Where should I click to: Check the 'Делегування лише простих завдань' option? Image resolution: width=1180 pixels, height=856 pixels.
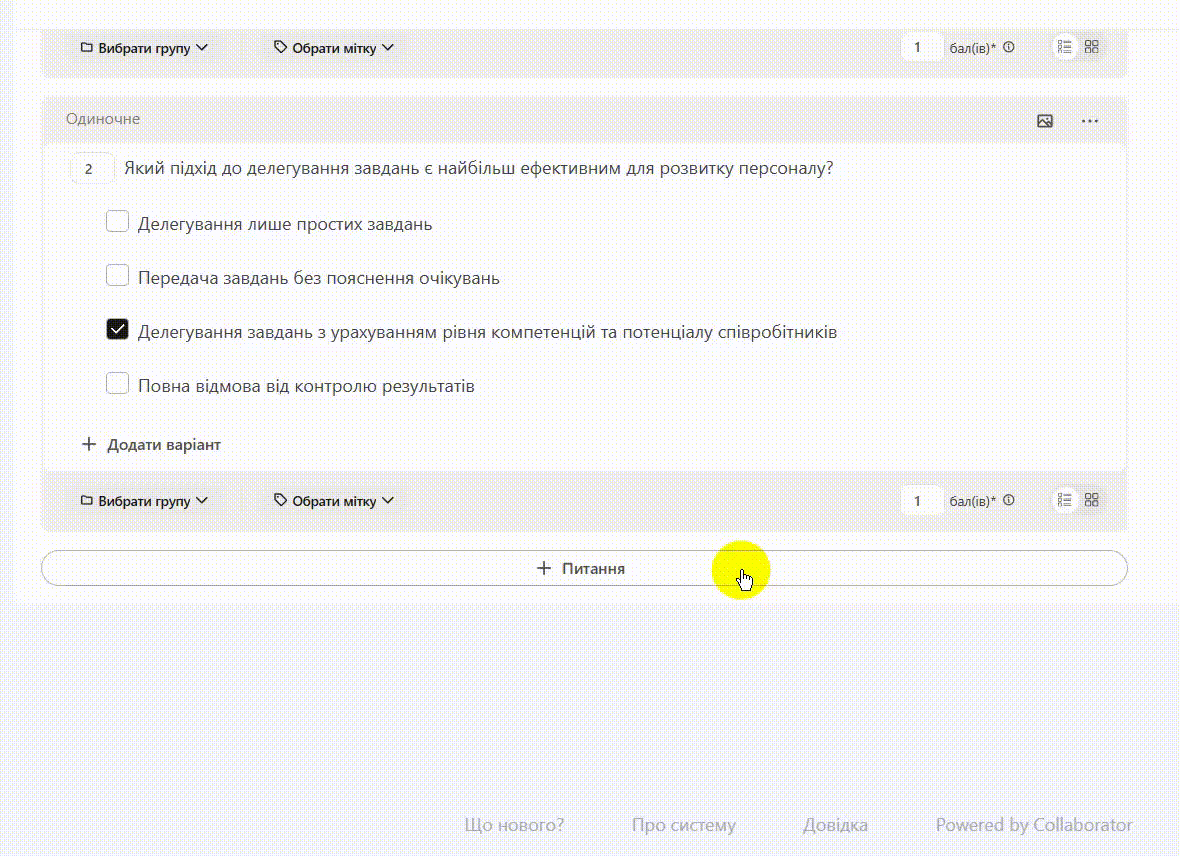tap(118, 222)
